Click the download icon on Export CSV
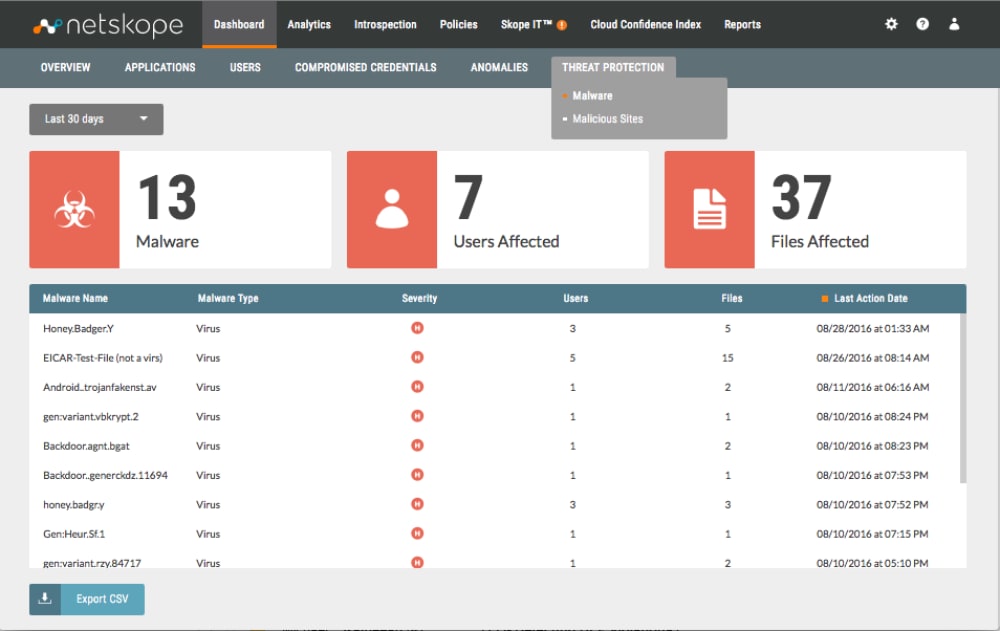This screenshot has height=631, width=1000. (x=45, y=599)
